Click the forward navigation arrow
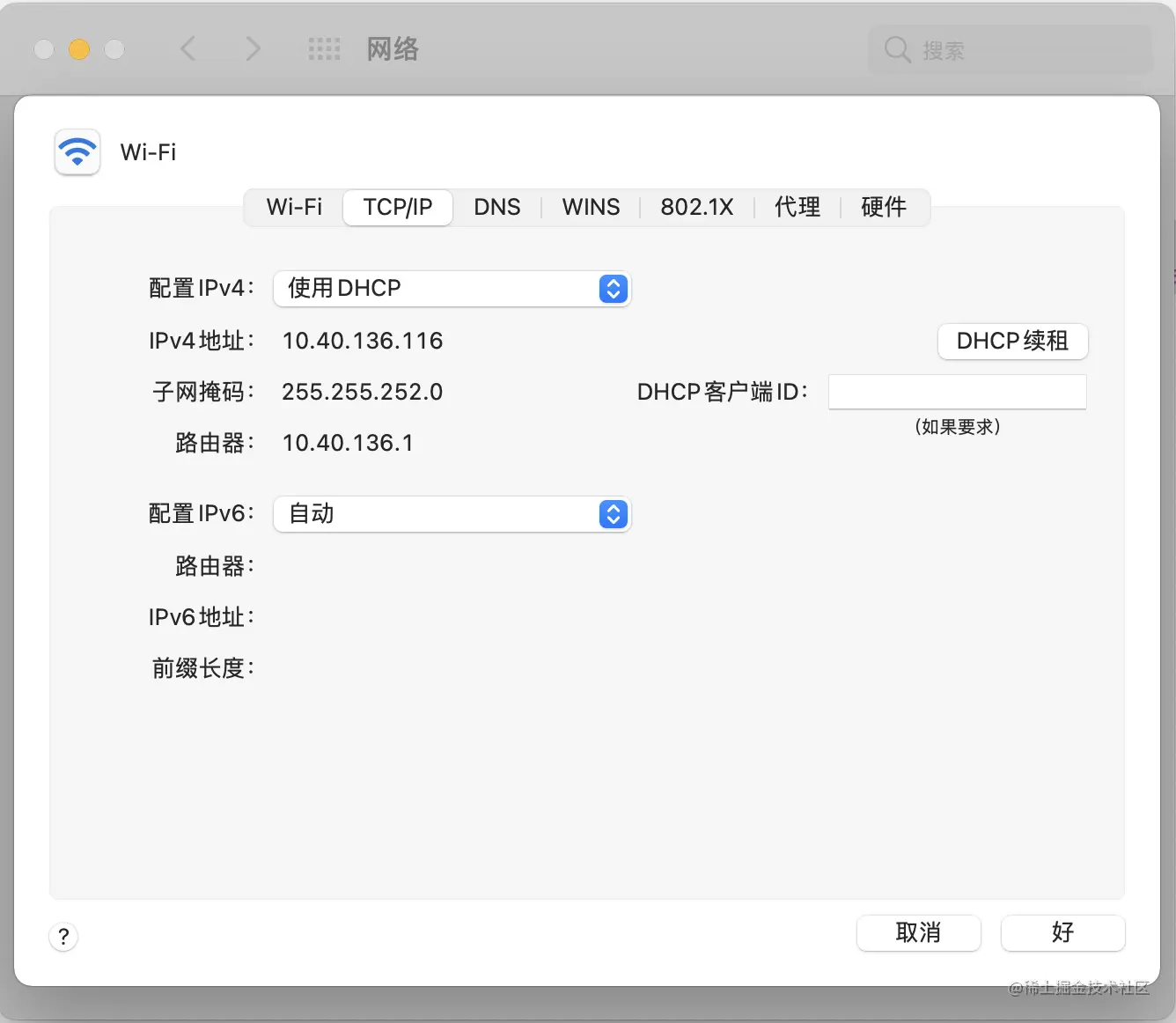 [x=253, y=48]
